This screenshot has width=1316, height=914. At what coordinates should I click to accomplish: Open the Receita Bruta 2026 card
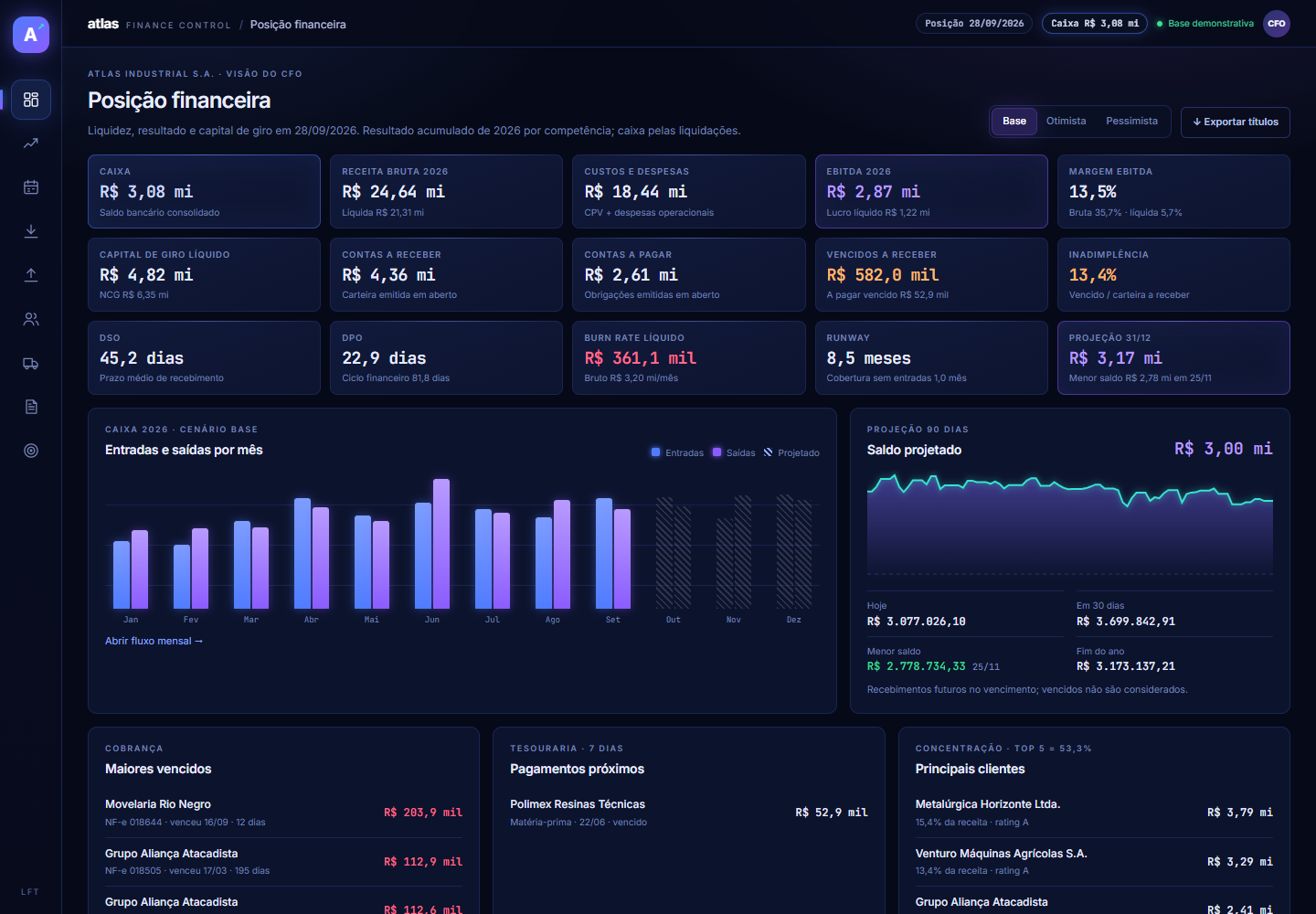446,191
